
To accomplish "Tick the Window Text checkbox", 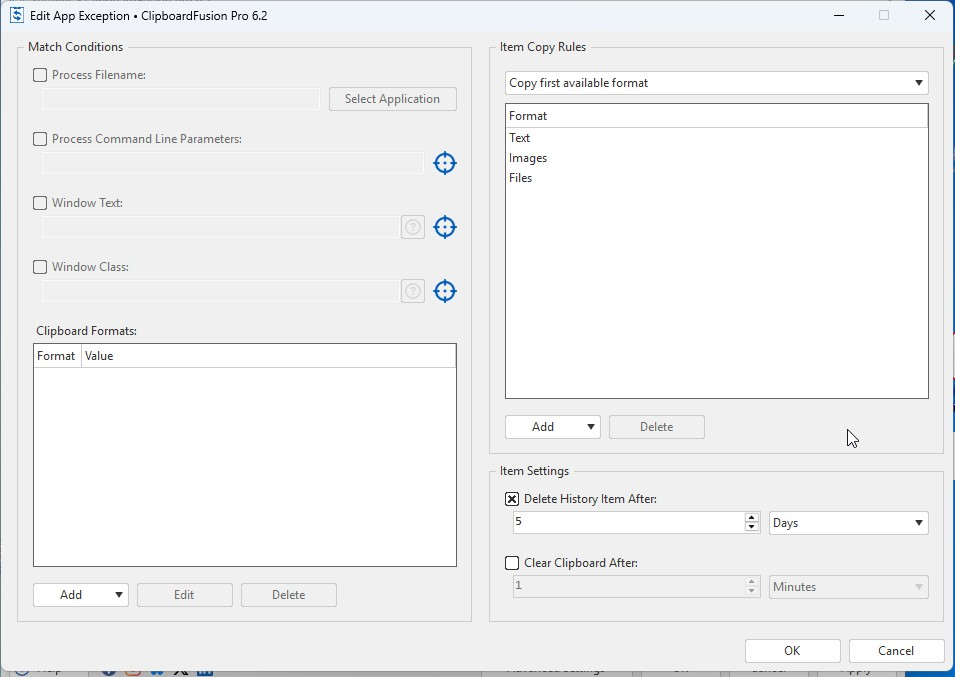I will point(40,203).
